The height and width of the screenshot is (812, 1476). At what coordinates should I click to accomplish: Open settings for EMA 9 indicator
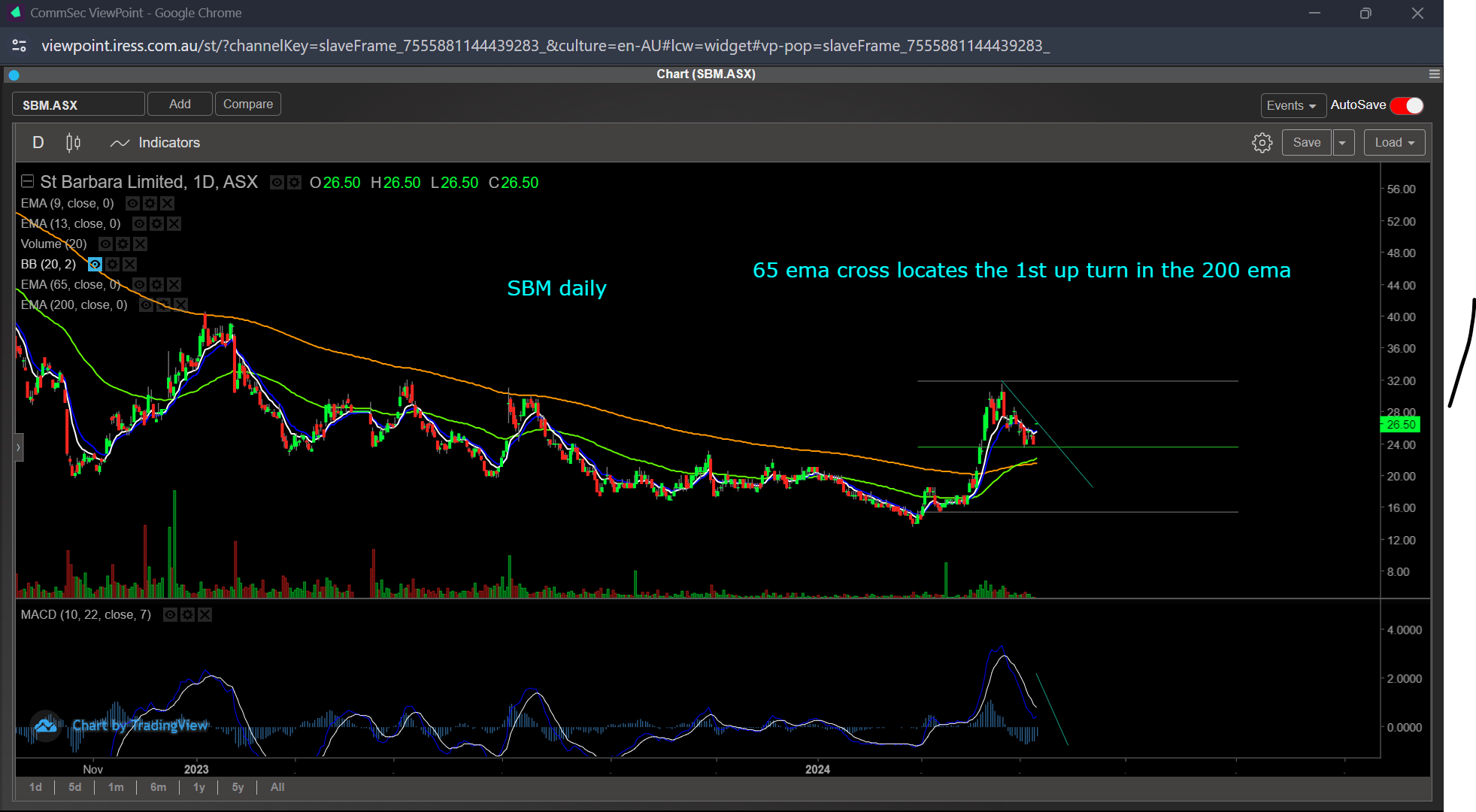point(150,203)
